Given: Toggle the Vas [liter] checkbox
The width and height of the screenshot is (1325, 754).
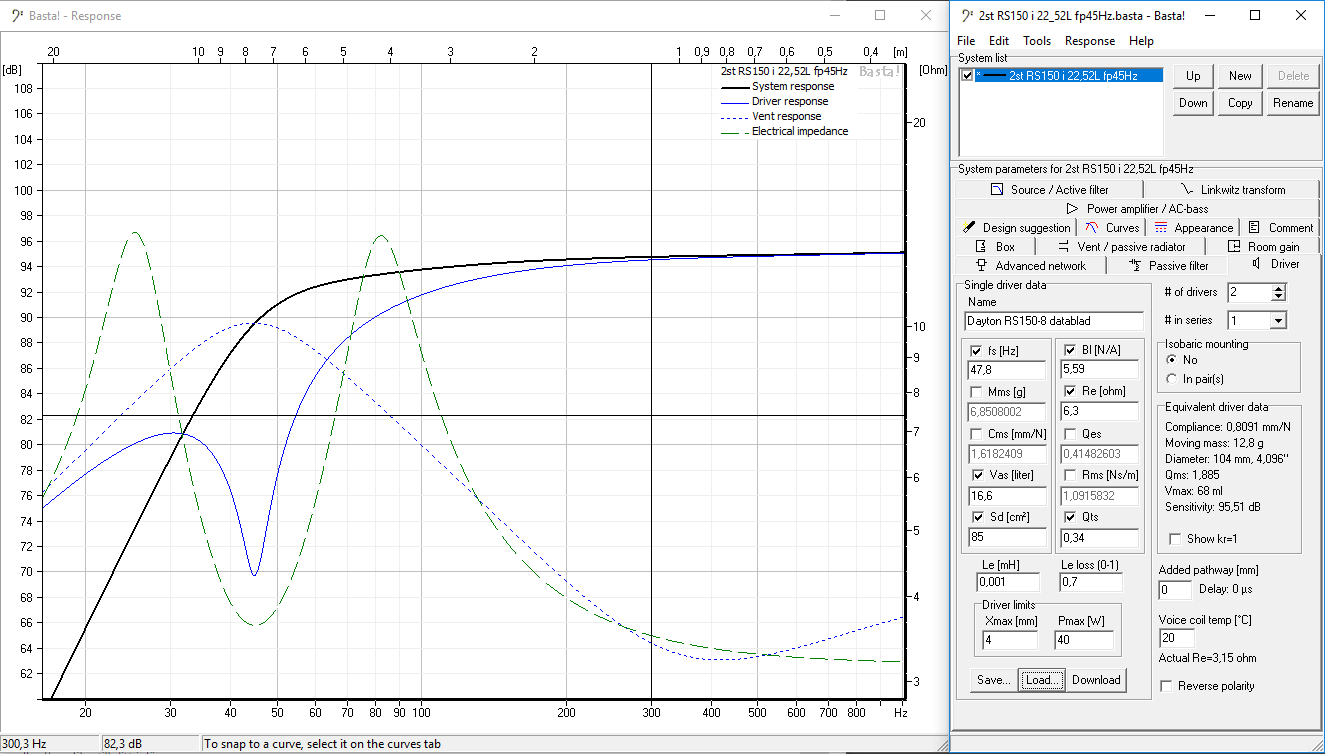Looking at the screenshot, I should [x=976, y=475].
